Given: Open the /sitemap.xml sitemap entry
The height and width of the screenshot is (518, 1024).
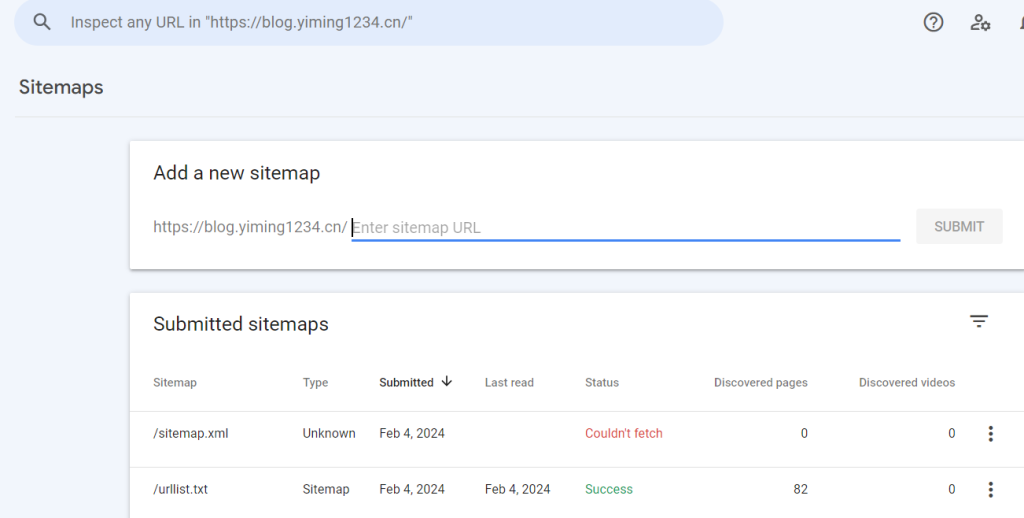Looking at the screenshot, I should click(x=191, y=434).
